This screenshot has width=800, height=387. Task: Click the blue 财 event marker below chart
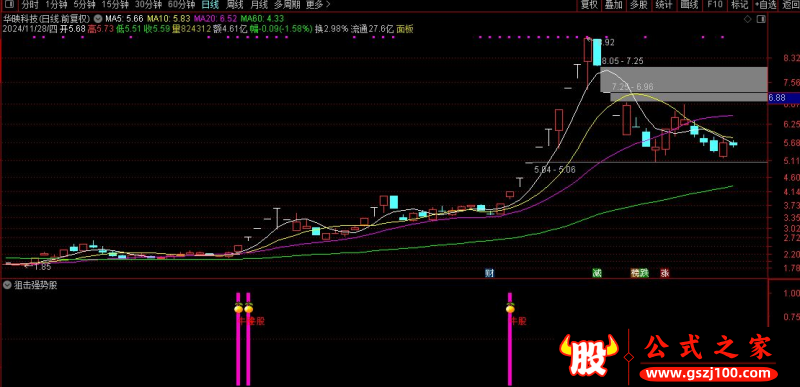[489, 273]
